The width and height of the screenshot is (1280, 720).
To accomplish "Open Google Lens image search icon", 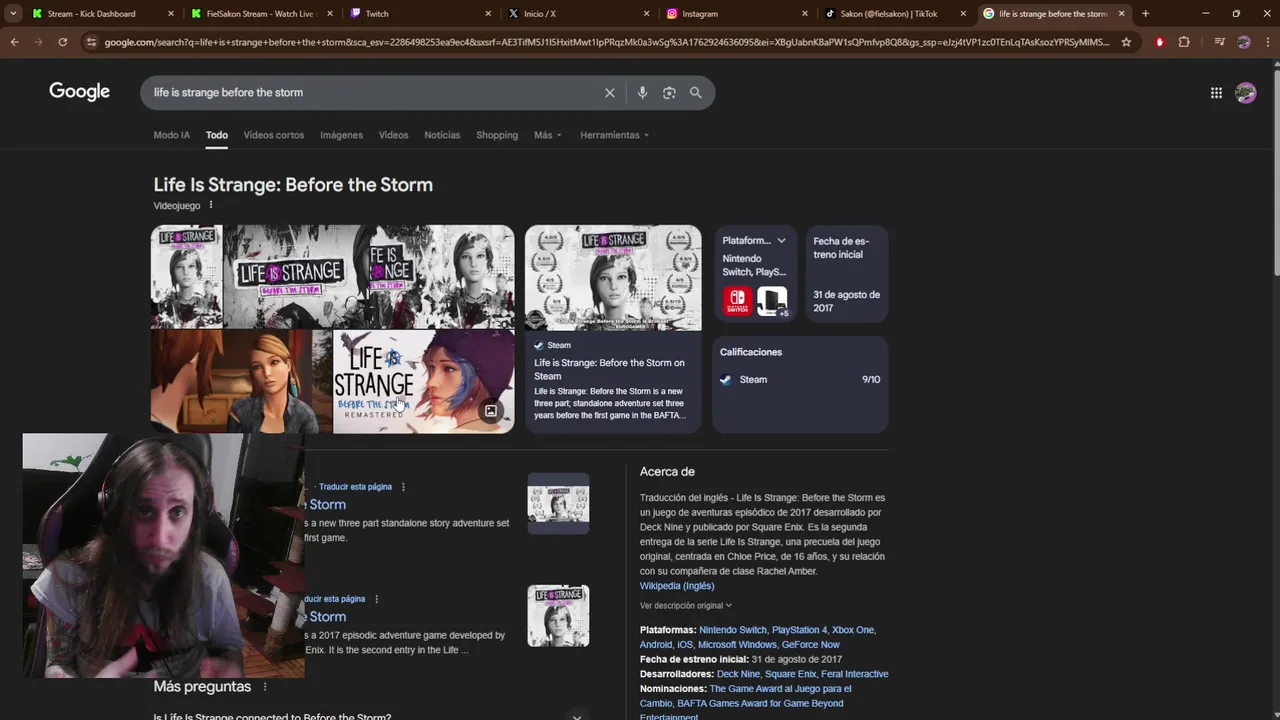I will coord(669,92).
